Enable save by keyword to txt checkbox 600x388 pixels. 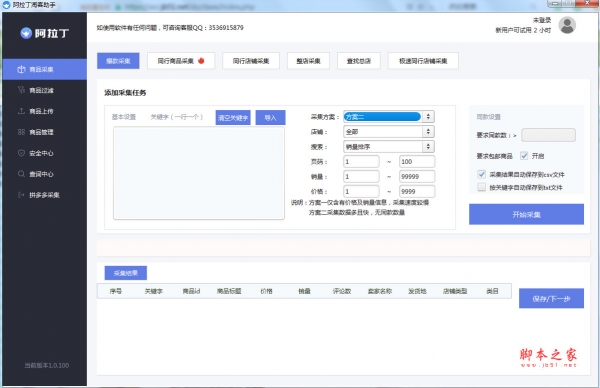(482, 187)
